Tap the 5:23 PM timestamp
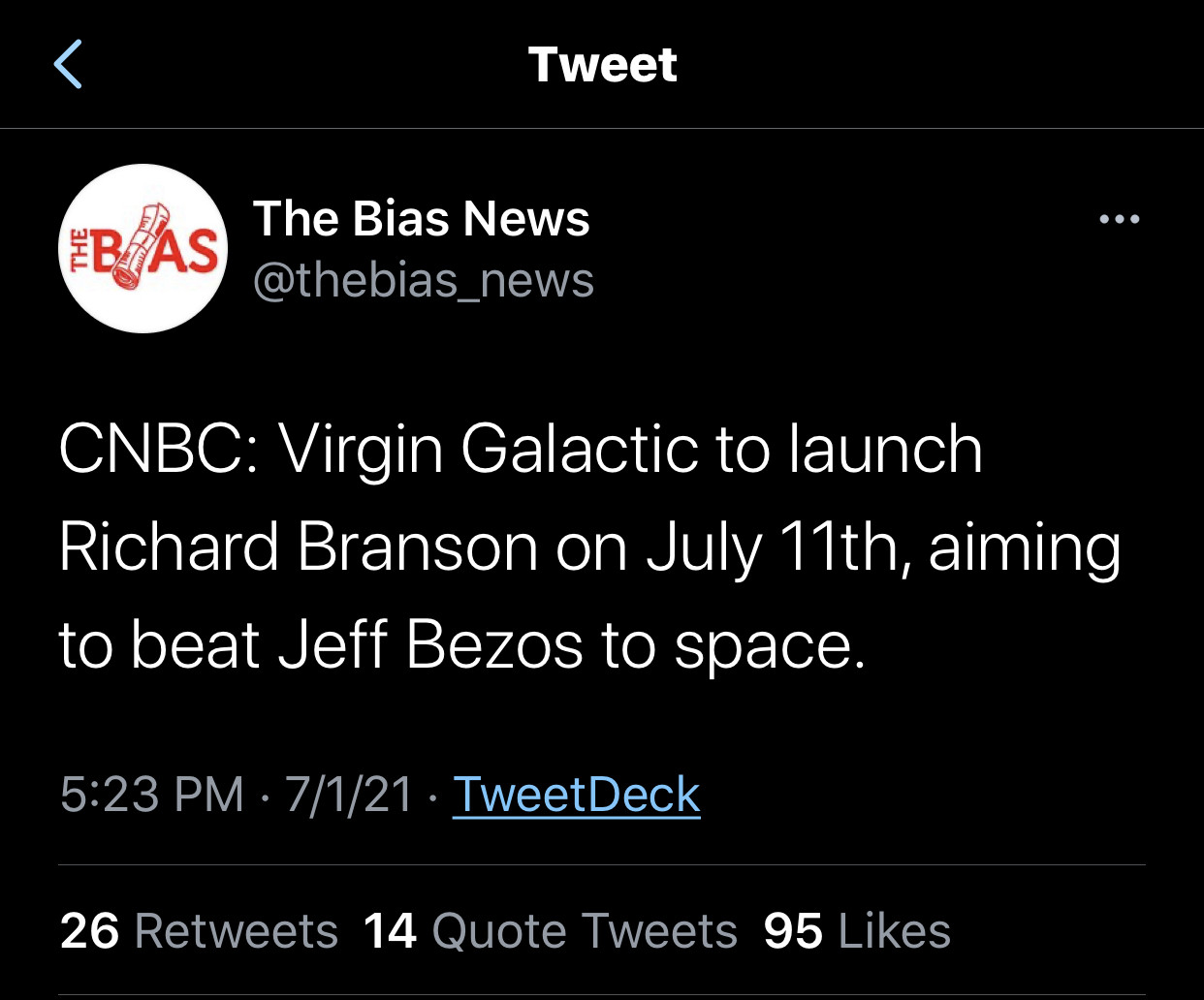This screenshot has width=1204, height=1000. (152, 796)
